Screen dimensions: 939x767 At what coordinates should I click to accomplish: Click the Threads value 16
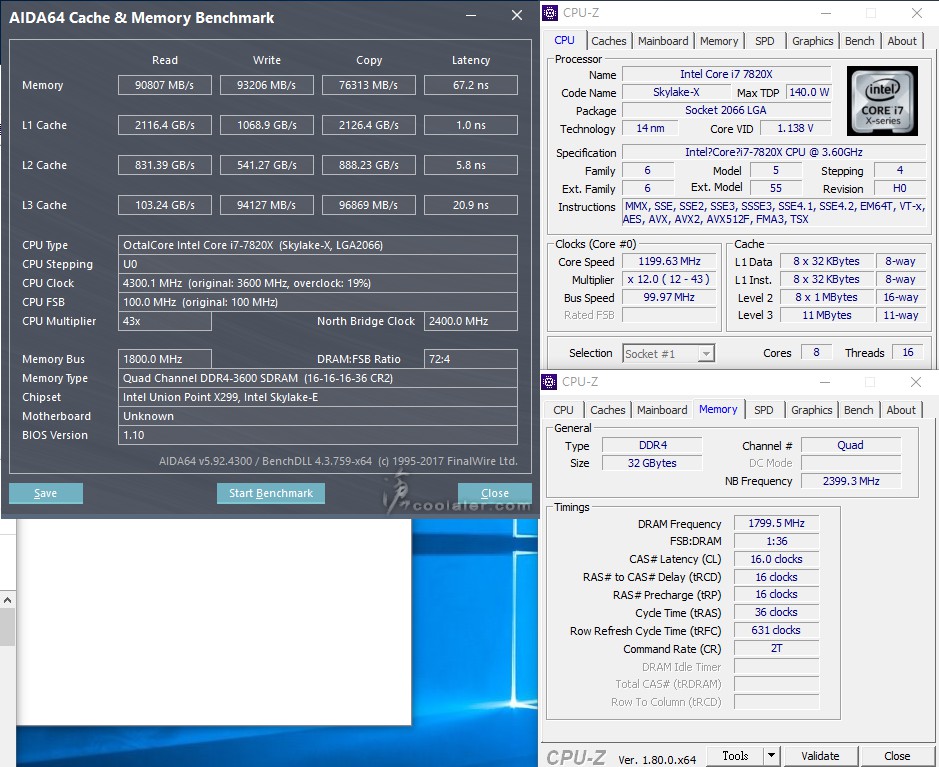[x=908, y=353]
